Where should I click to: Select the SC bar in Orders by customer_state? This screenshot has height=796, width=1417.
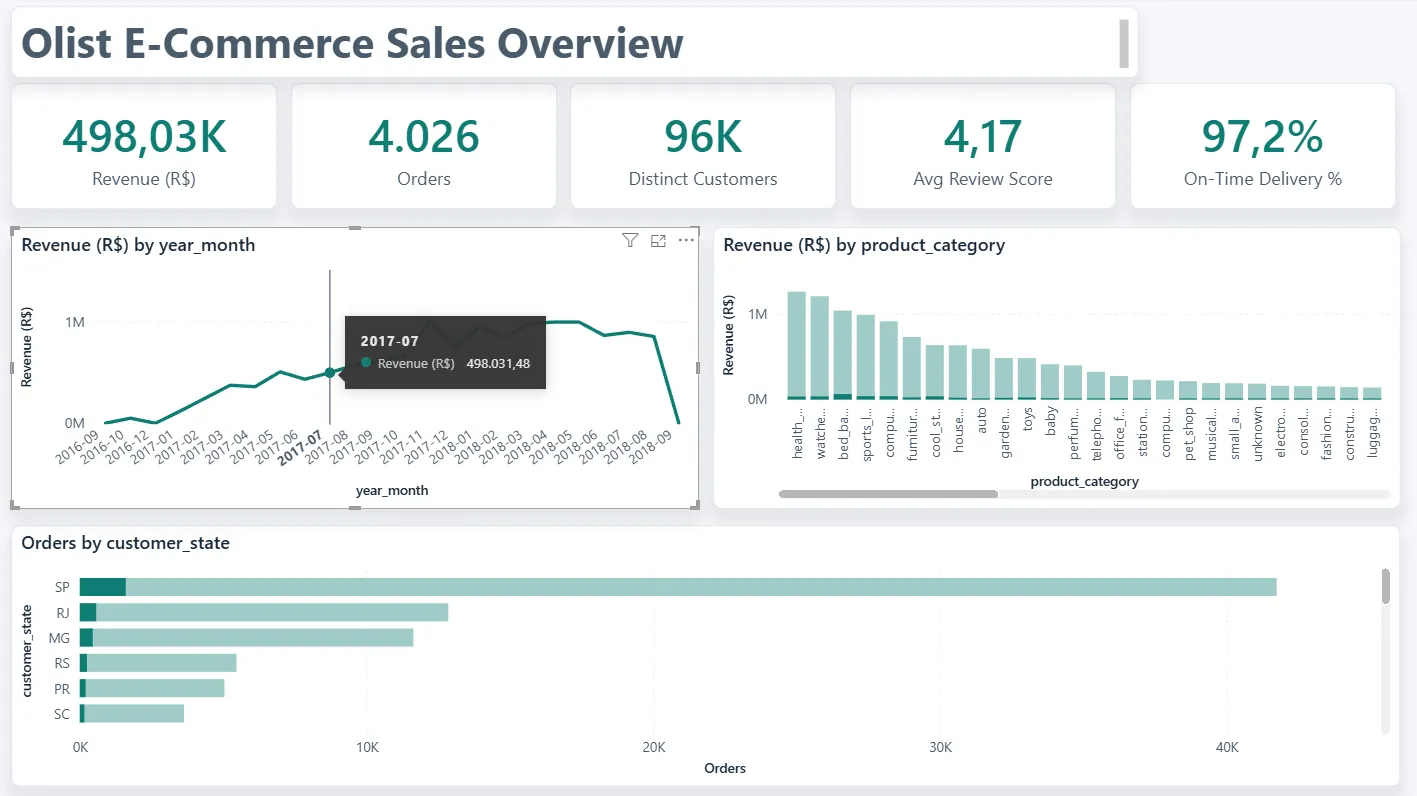pyautogui.click(x=132, y=714)
